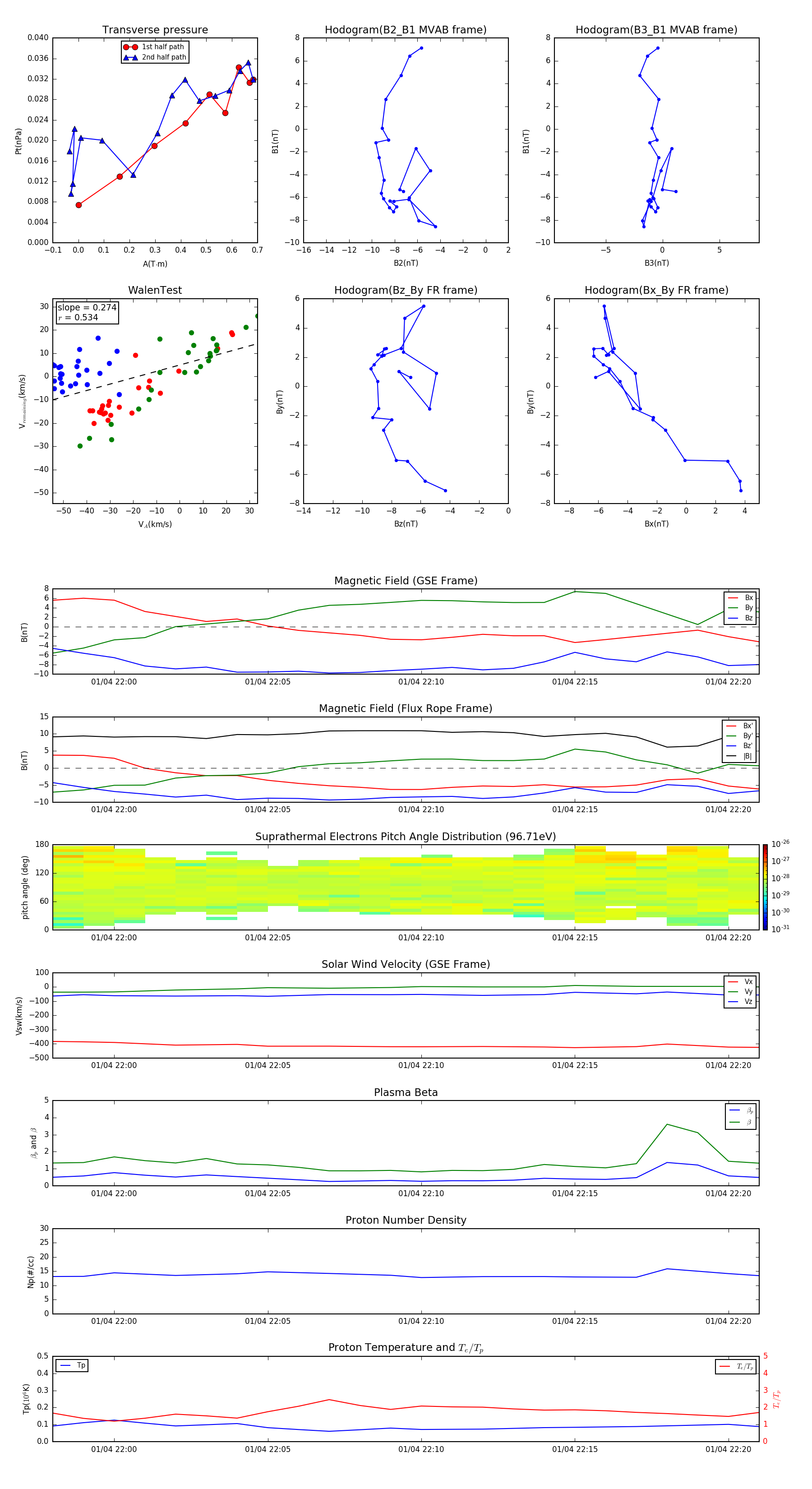812x1489 pixels.
Task: Click the '01/04 22:20' tick under Proton Temperature
Action: (x=728, y=1449)
